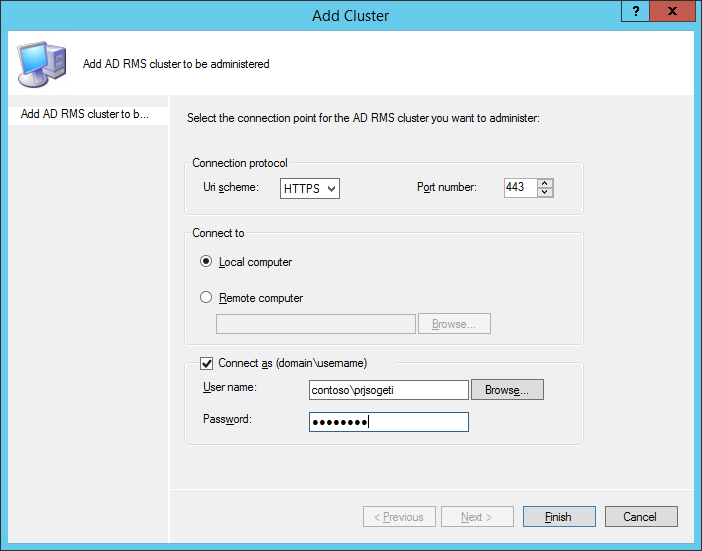Click the User name text field

point(389,390)
